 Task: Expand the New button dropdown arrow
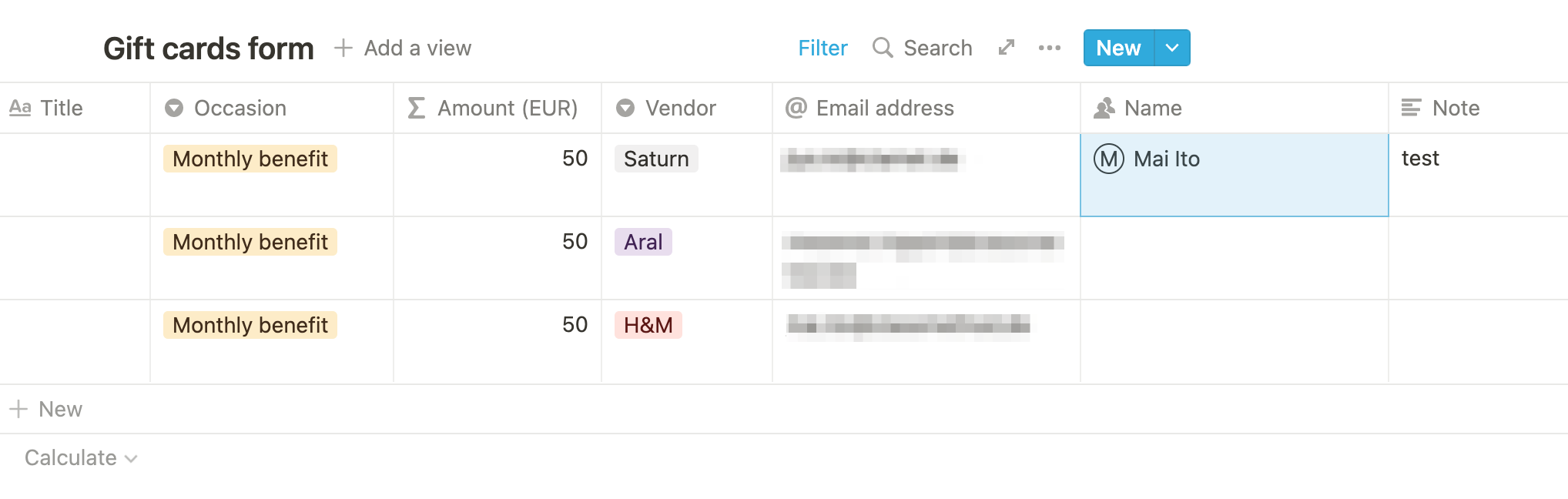tap(1172, 48)
